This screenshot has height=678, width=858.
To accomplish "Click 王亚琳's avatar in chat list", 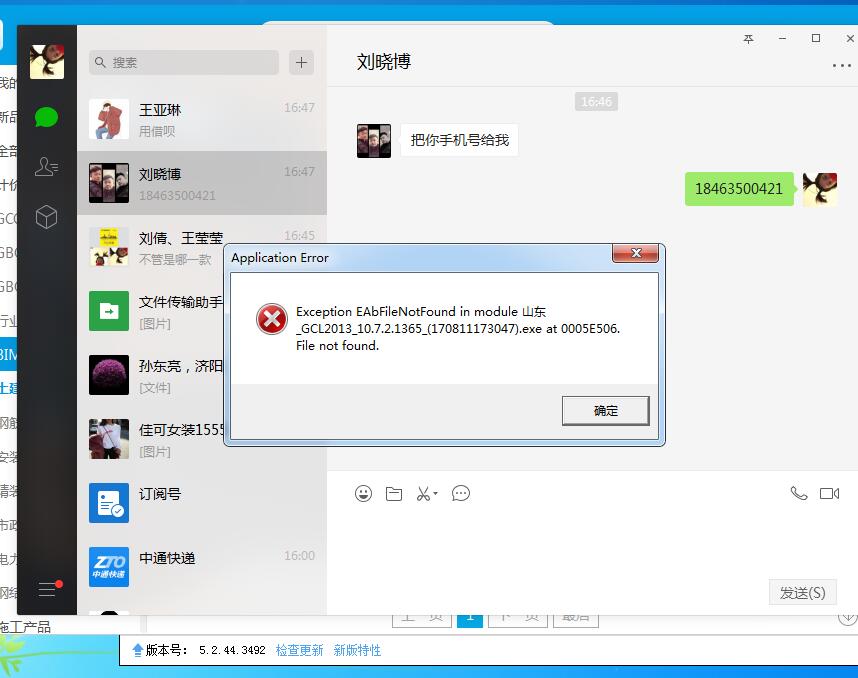I will (x=109, y=119).
